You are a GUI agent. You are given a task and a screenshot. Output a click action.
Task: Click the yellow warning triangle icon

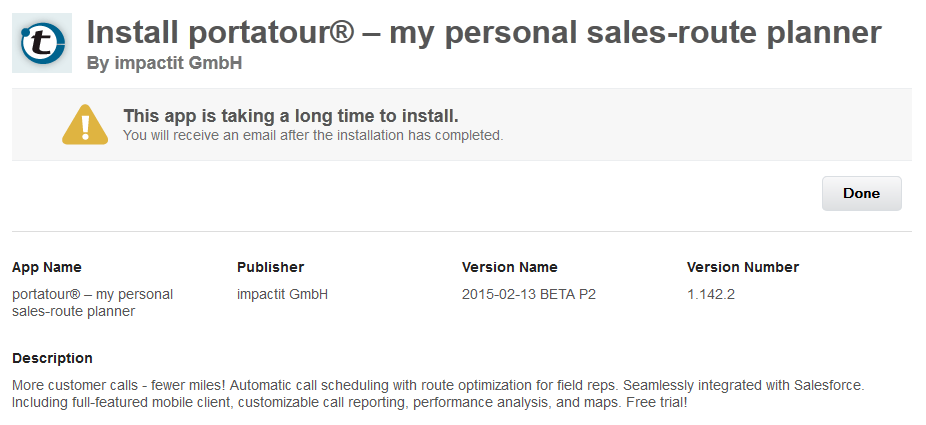point(85,125)
